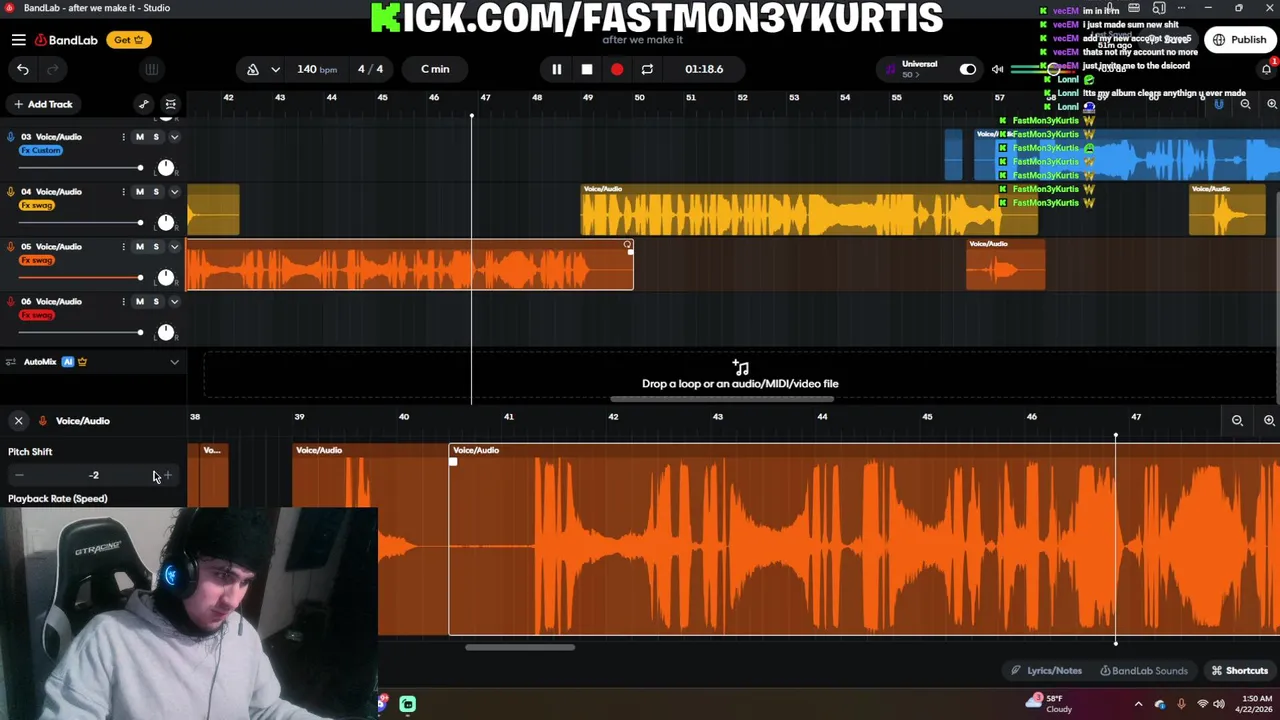Edit the 140 bpm tempo
The image size is (1280, 720).
(x=317, y=69)
